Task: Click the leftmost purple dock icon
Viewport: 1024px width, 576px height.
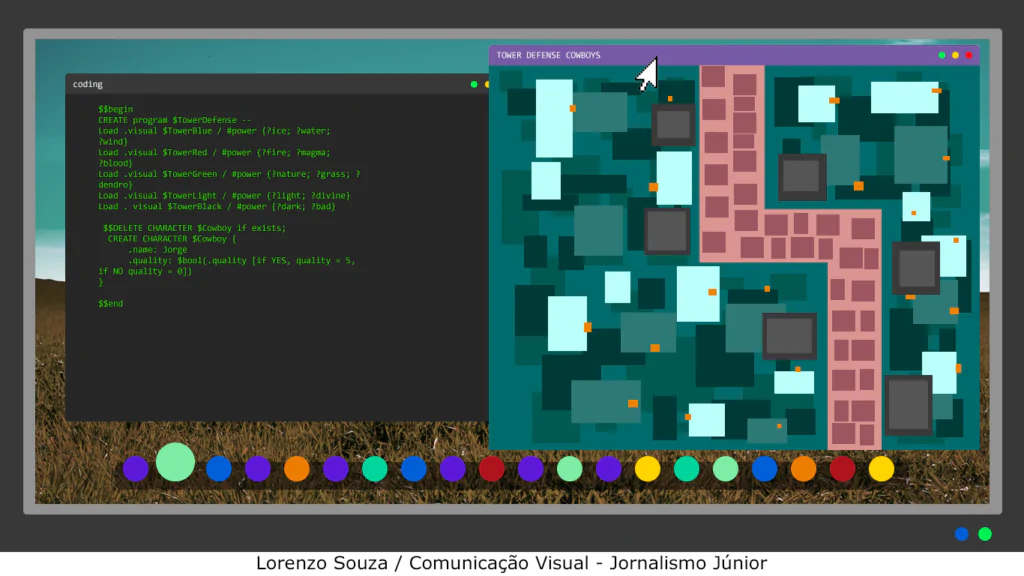Action: point(136,469)
